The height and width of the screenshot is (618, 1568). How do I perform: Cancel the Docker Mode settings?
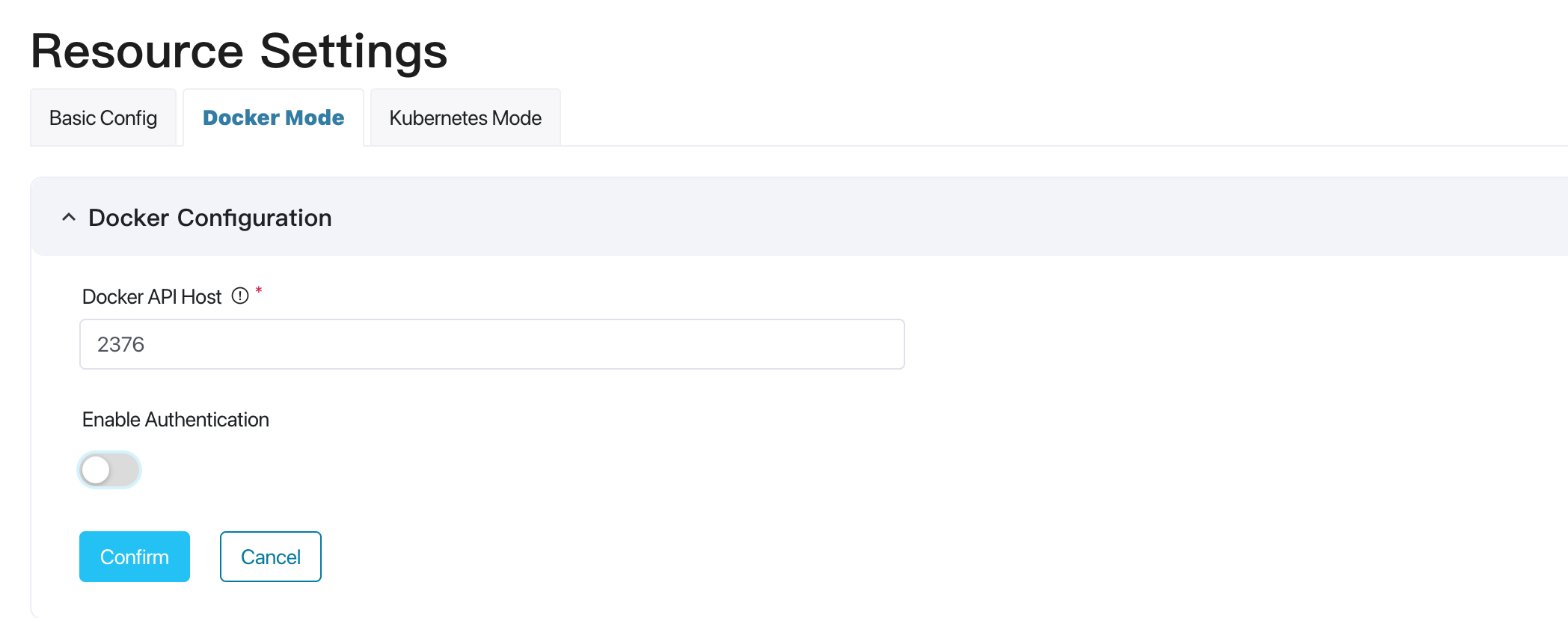270,556
